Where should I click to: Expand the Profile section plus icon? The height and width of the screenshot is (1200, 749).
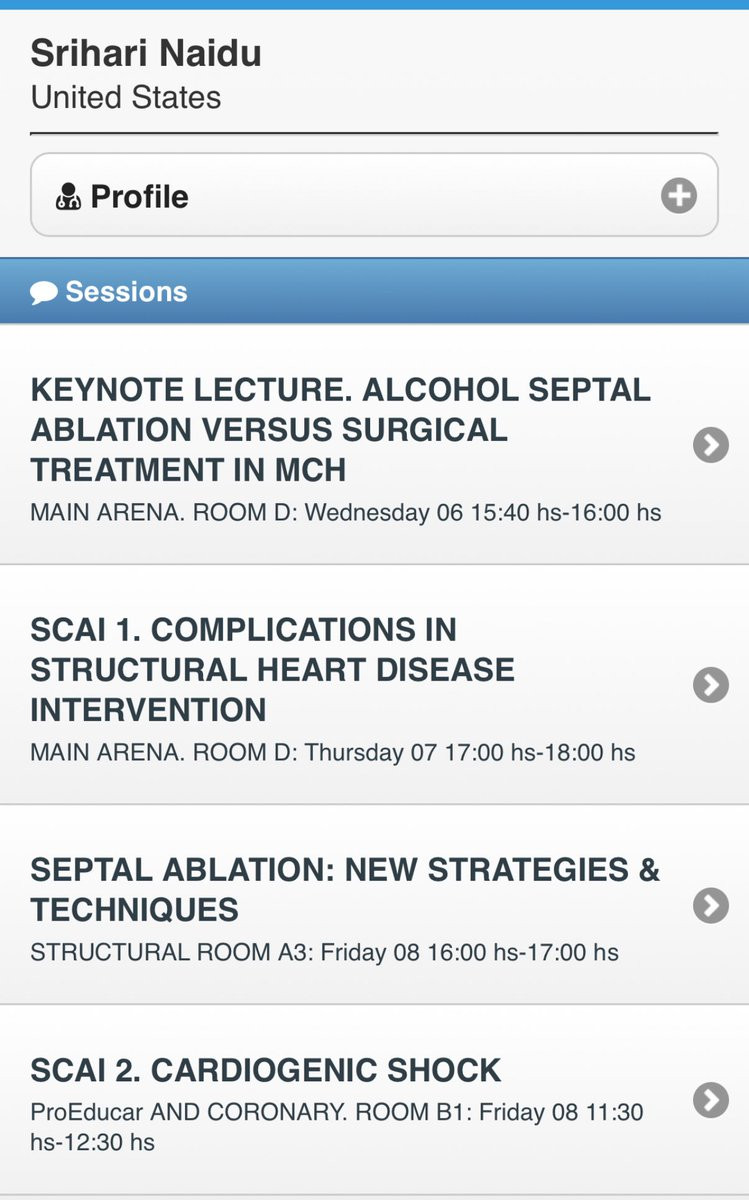tap(679, 195)
